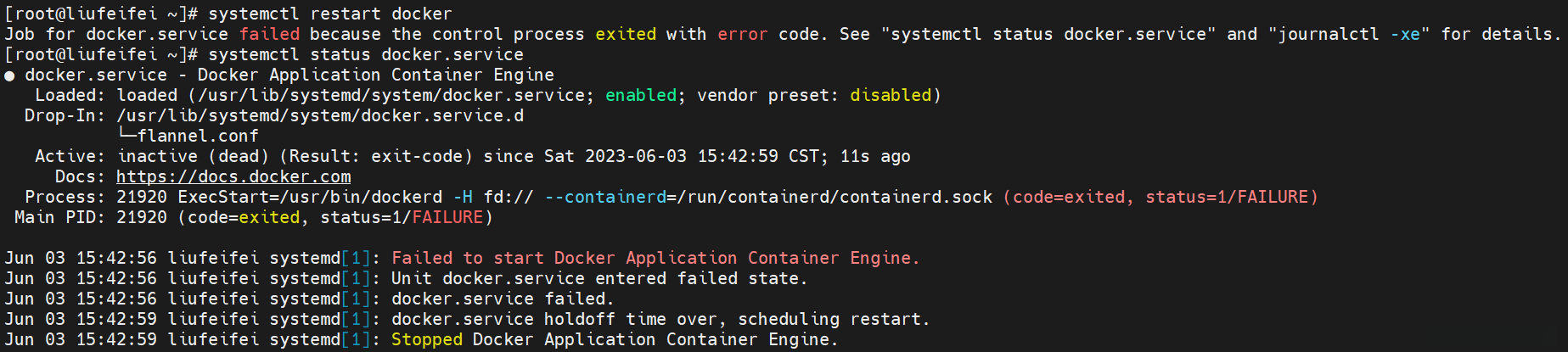
Task: Click the "systemctl restart docker" command text
Action: pyautogui.click(x=330, y=14)
